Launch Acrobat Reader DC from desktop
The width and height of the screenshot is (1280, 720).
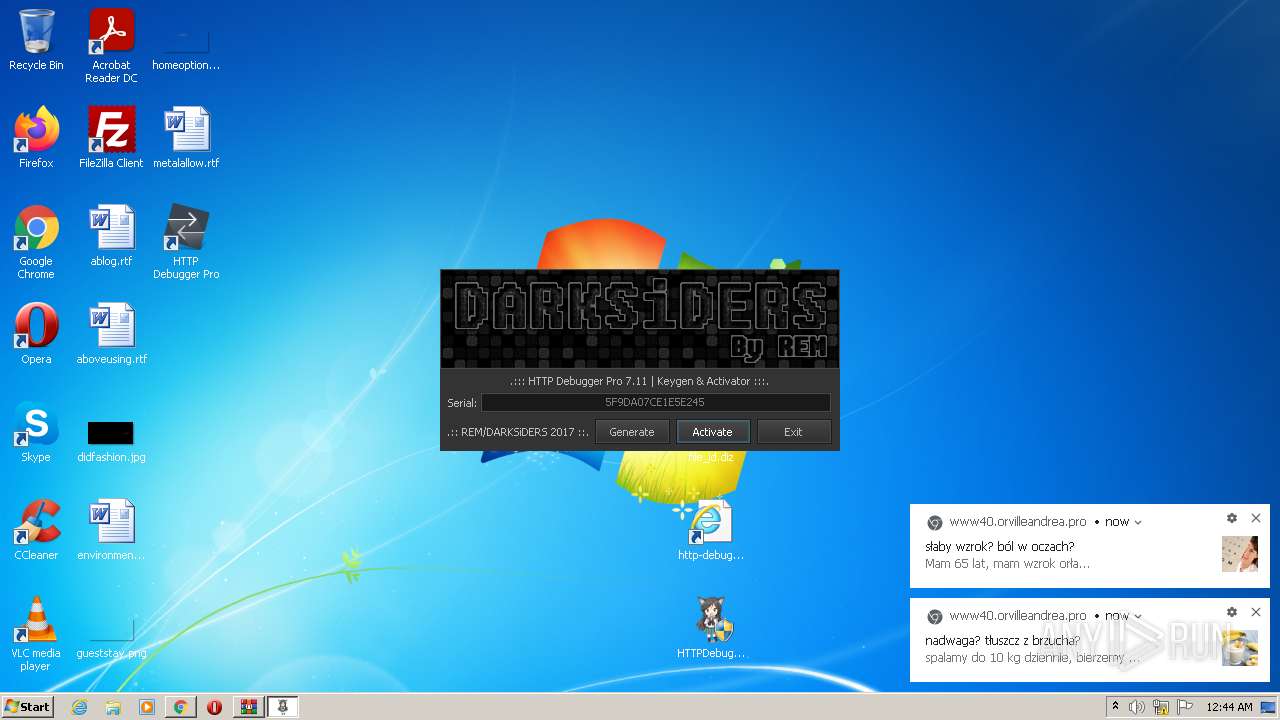[111, 46]
